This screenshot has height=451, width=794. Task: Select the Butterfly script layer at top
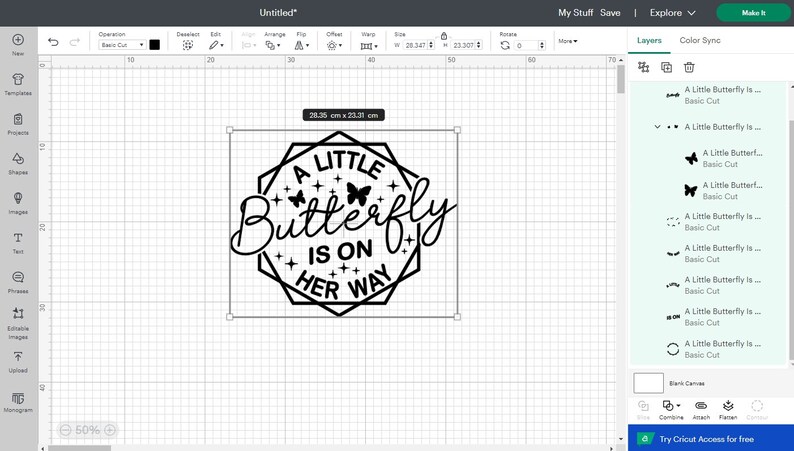pos(714,95)
